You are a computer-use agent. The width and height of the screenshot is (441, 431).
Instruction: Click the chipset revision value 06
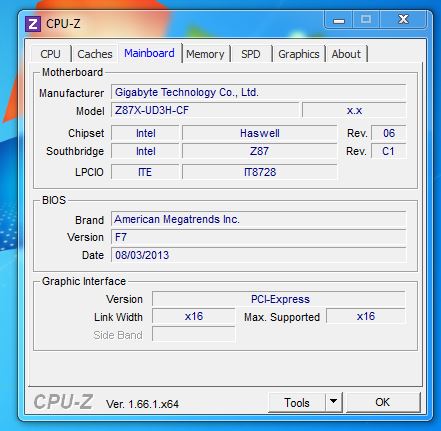coord(389,133)
